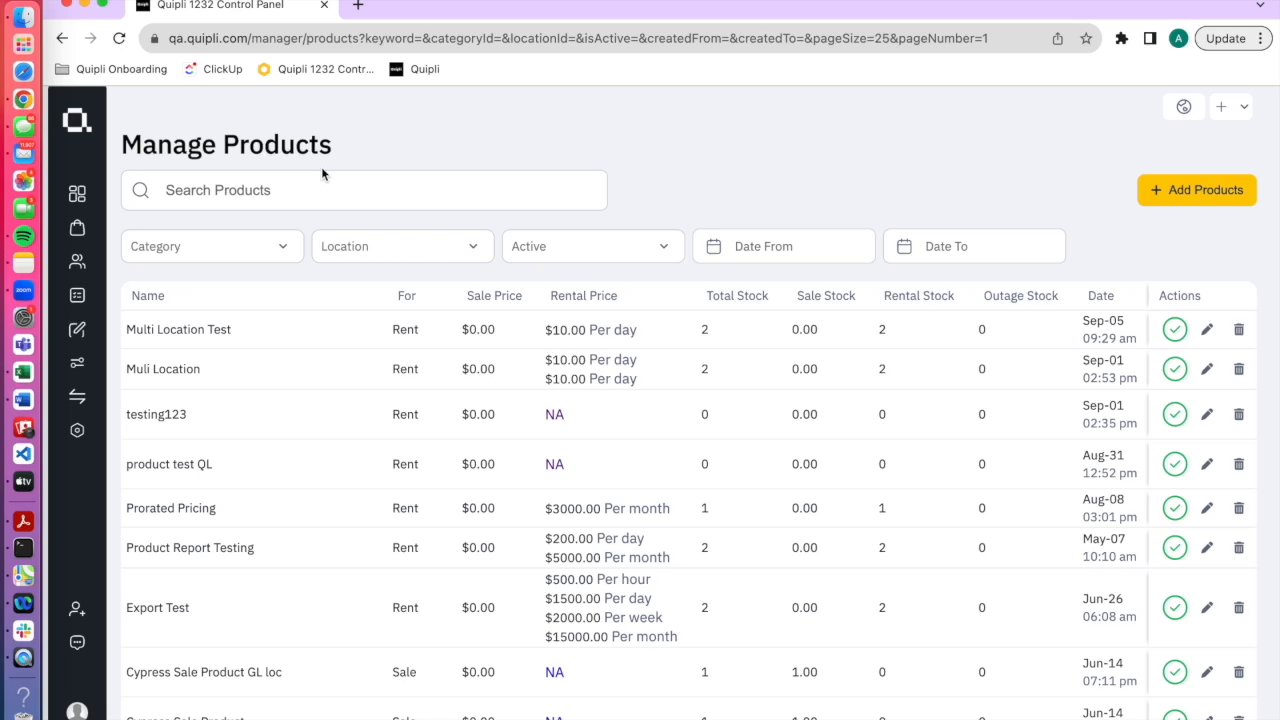The image size is (1280, 720).
Task: Expand the Location filter dropdown
Action: pos(402,246)
